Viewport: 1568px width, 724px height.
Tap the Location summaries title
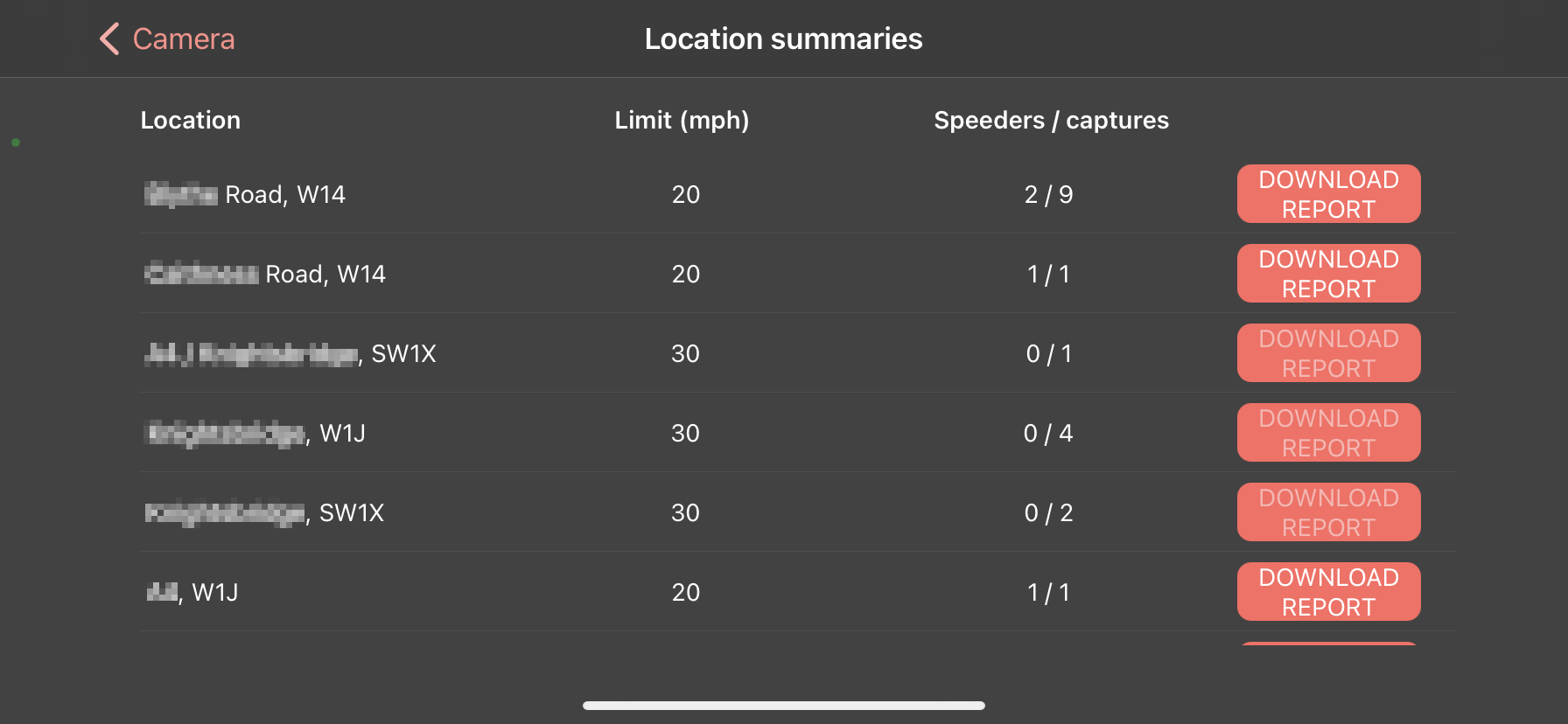pos(783,39)
